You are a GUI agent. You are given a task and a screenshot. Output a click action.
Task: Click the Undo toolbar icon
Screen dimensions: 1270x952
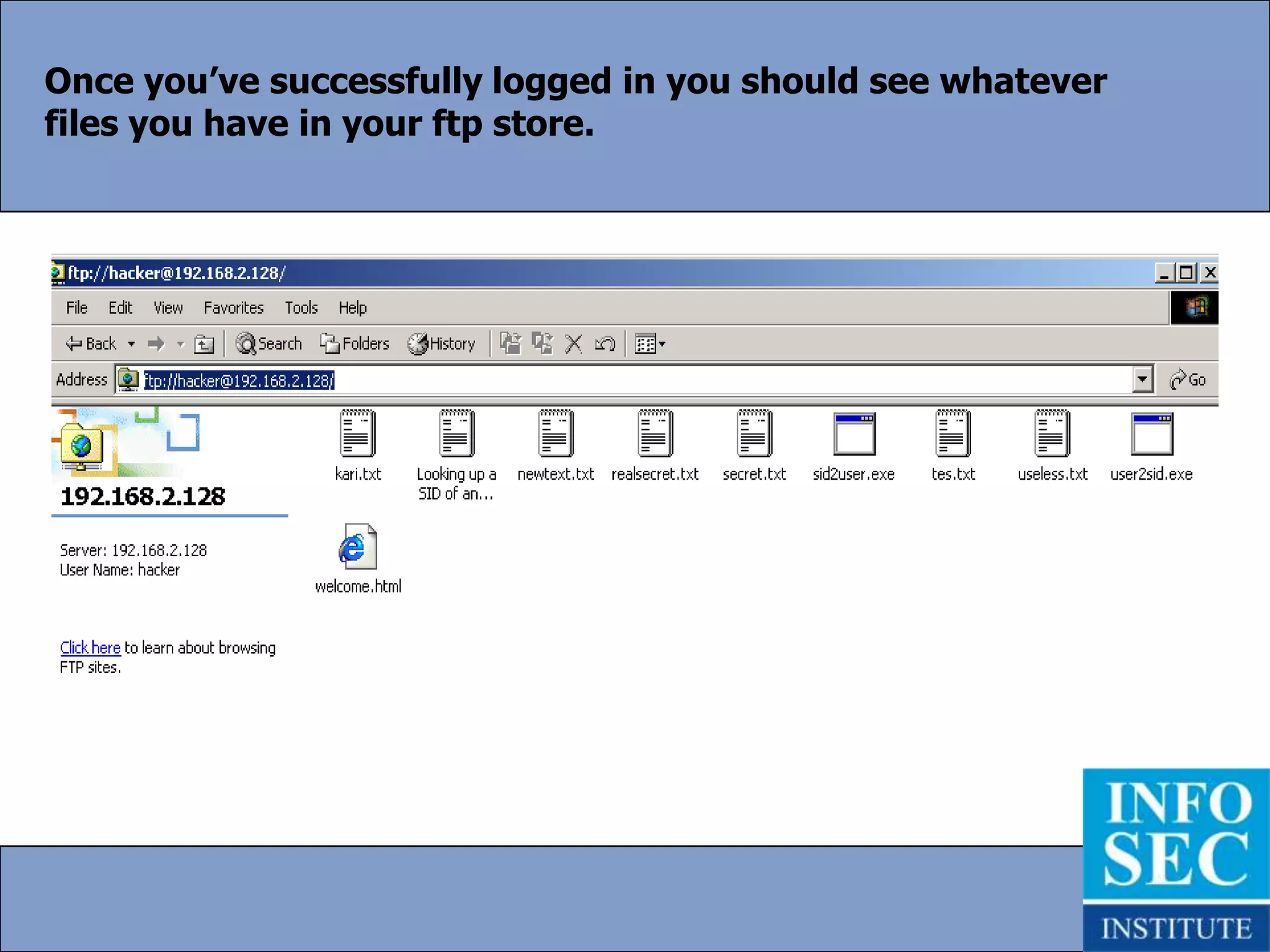coord(605,344)
